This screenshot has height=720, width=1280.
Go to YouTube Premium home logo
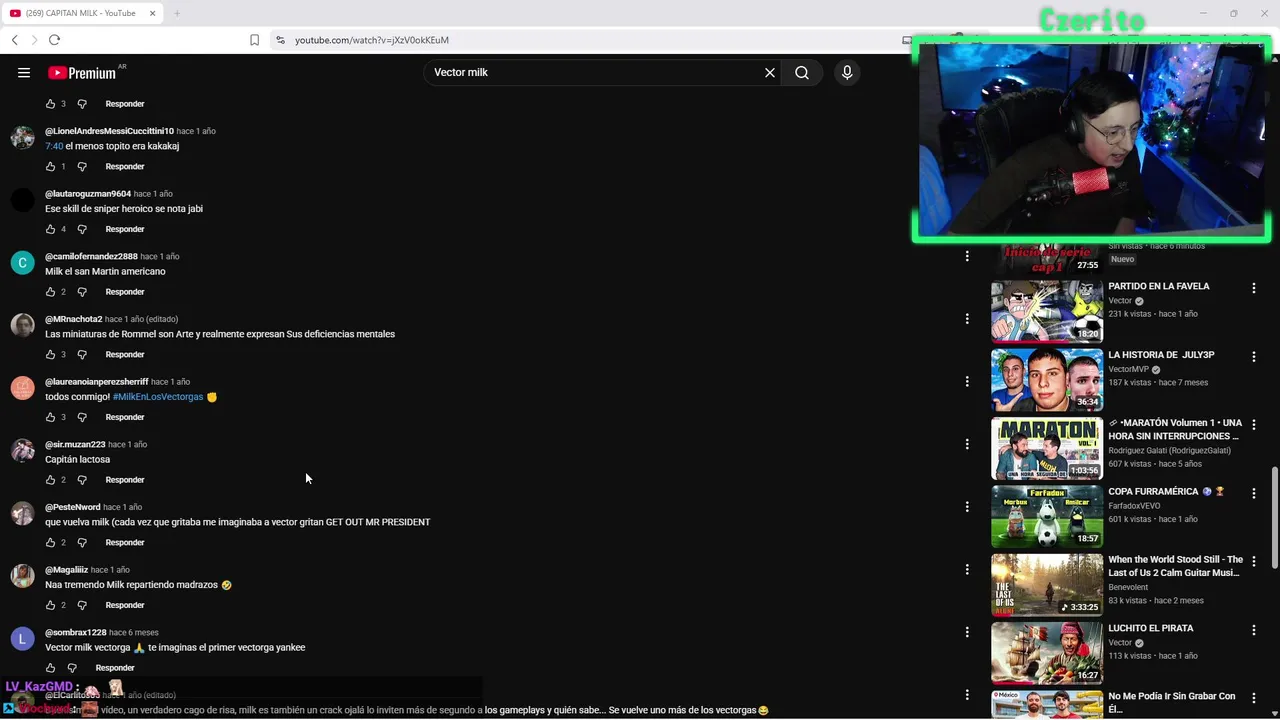click(82, 72)
